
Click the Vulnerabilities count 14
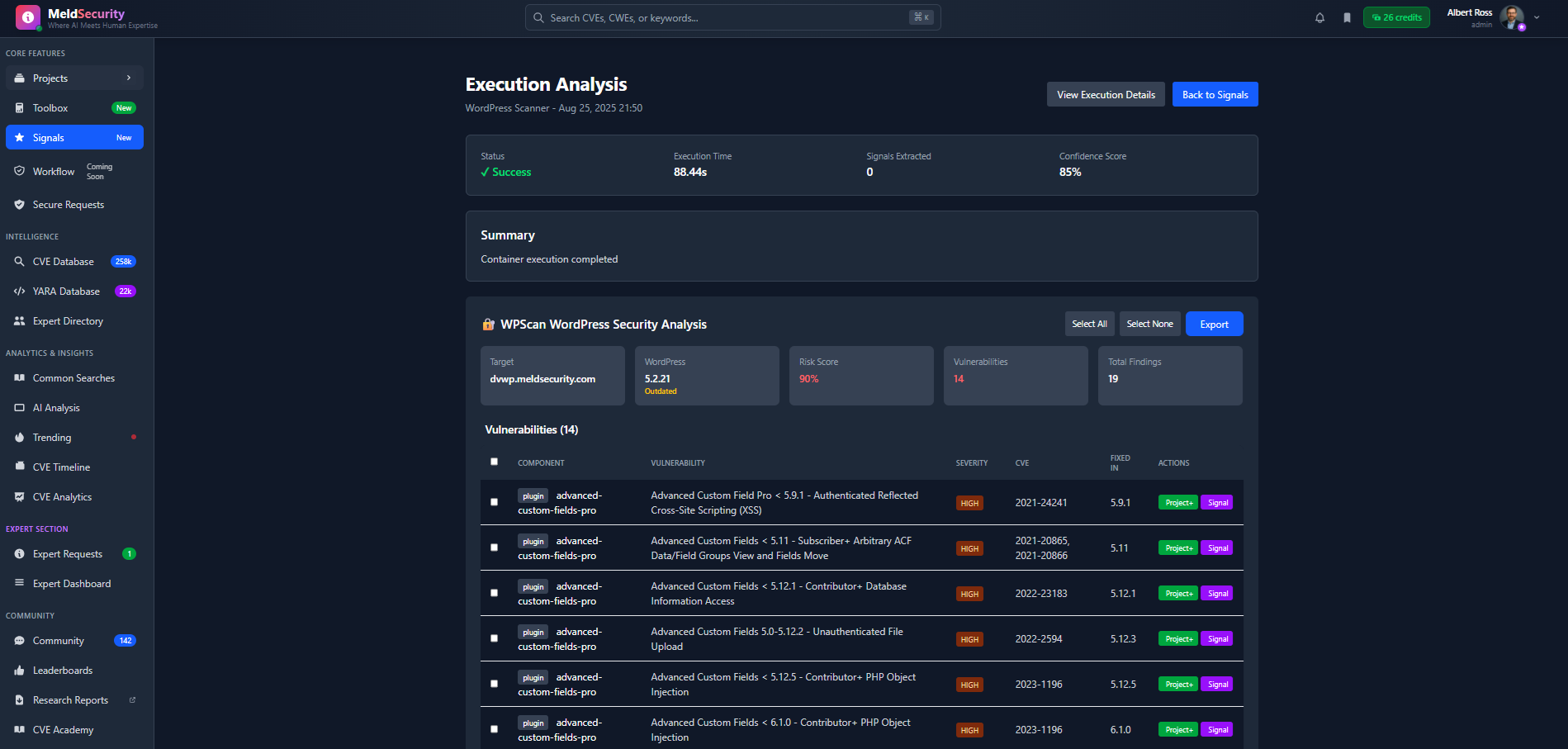coord(959,379)
